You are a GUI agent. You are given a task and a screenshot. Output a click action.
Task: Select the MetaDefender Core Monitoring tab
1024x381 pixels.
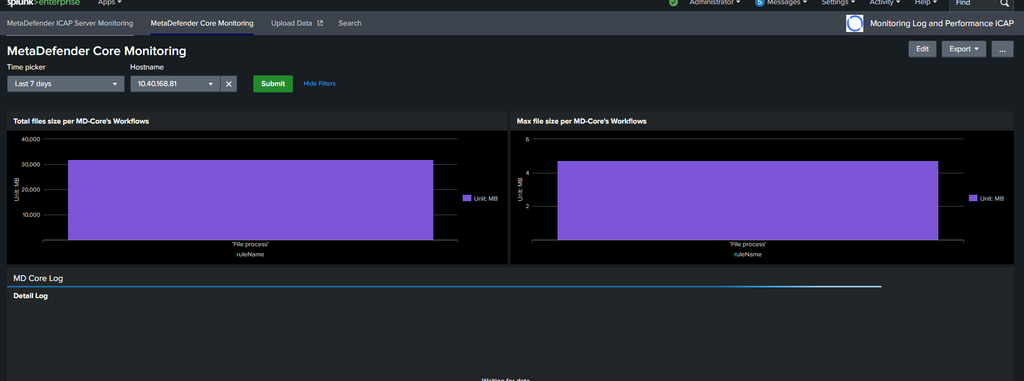coord(202,23)
